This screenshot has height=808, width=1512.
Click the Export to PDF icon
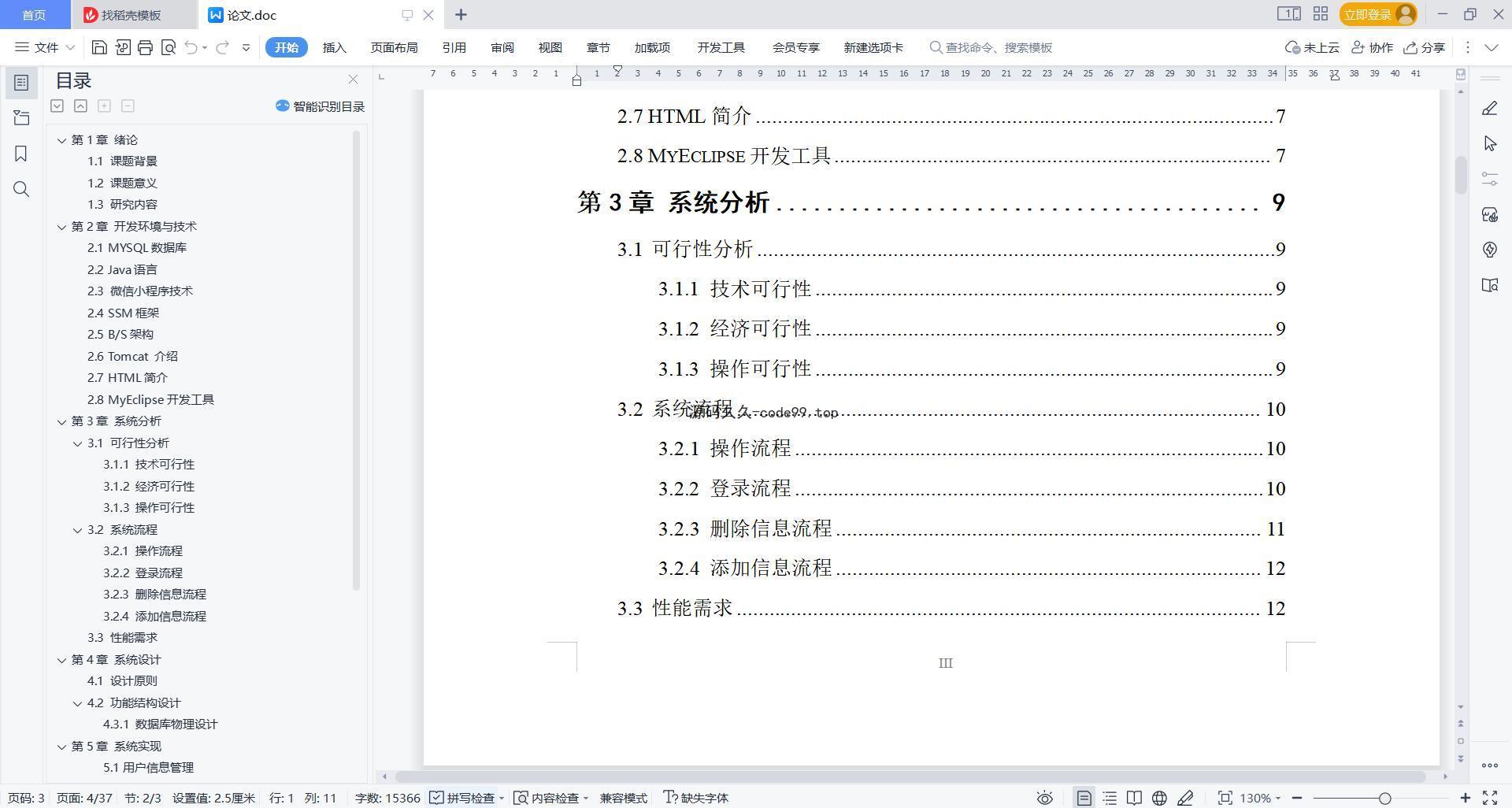pyautogui.click(x=122, y=47)
